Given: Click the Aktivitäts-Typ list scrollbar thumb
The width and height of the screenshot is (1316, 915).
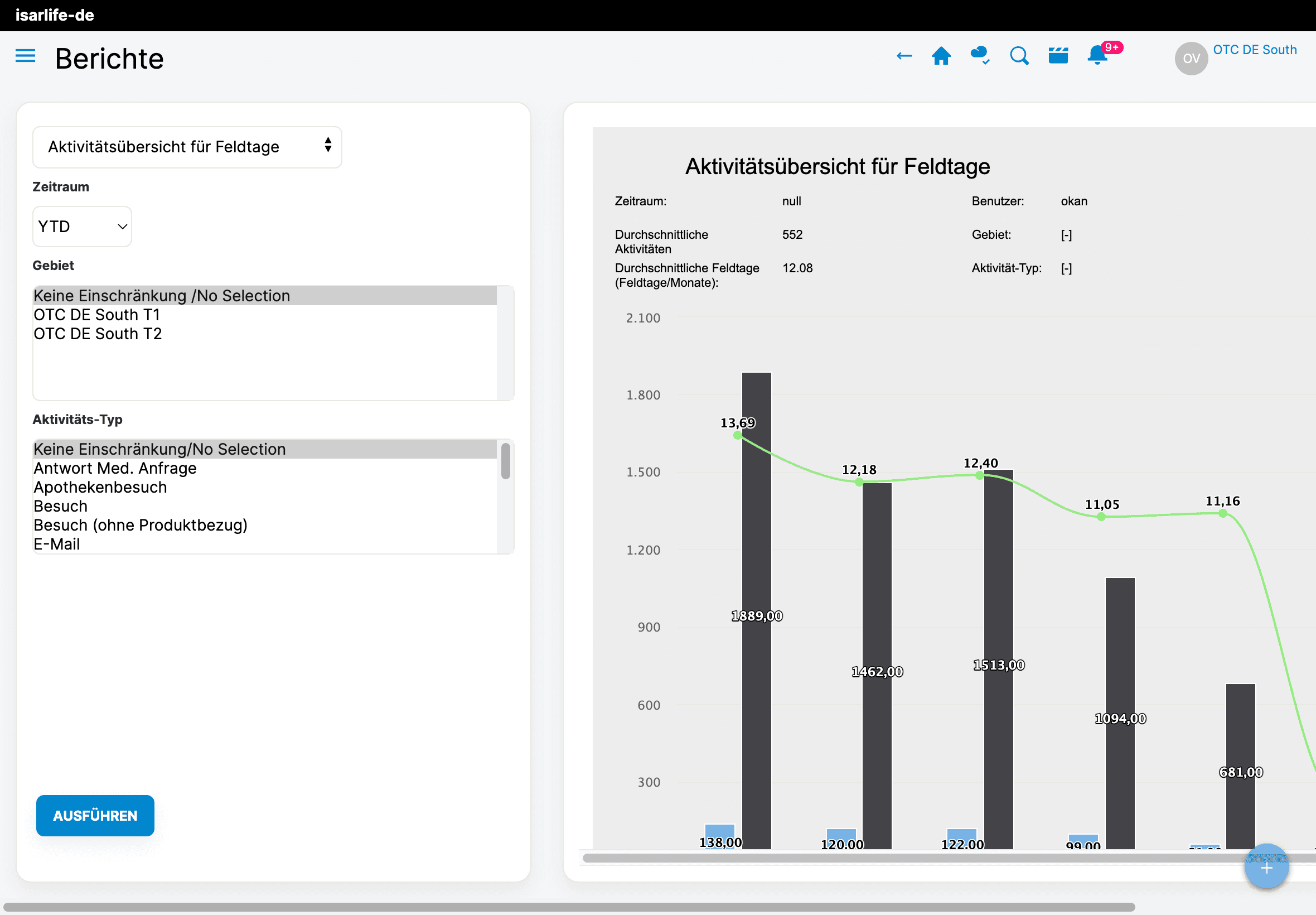Looking at the screenshot, I should coord(505,461).
